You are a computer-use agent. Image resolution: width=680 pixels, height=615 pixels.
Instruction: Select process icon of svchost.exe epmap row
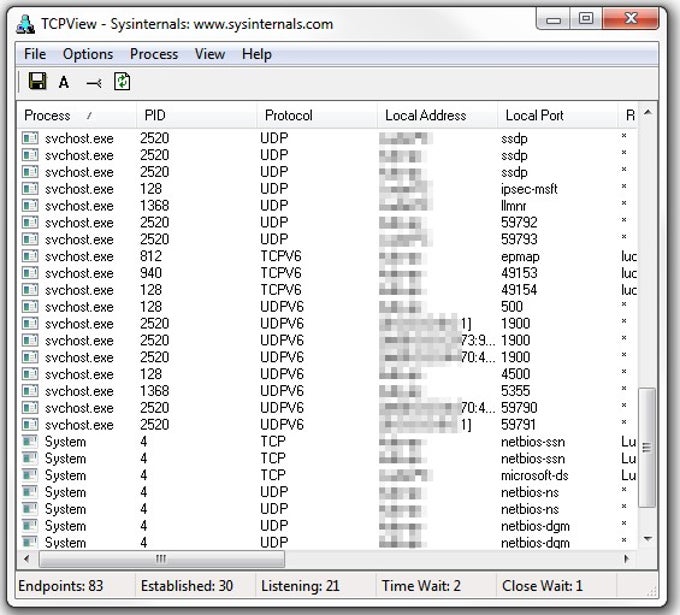pos(30,256)
